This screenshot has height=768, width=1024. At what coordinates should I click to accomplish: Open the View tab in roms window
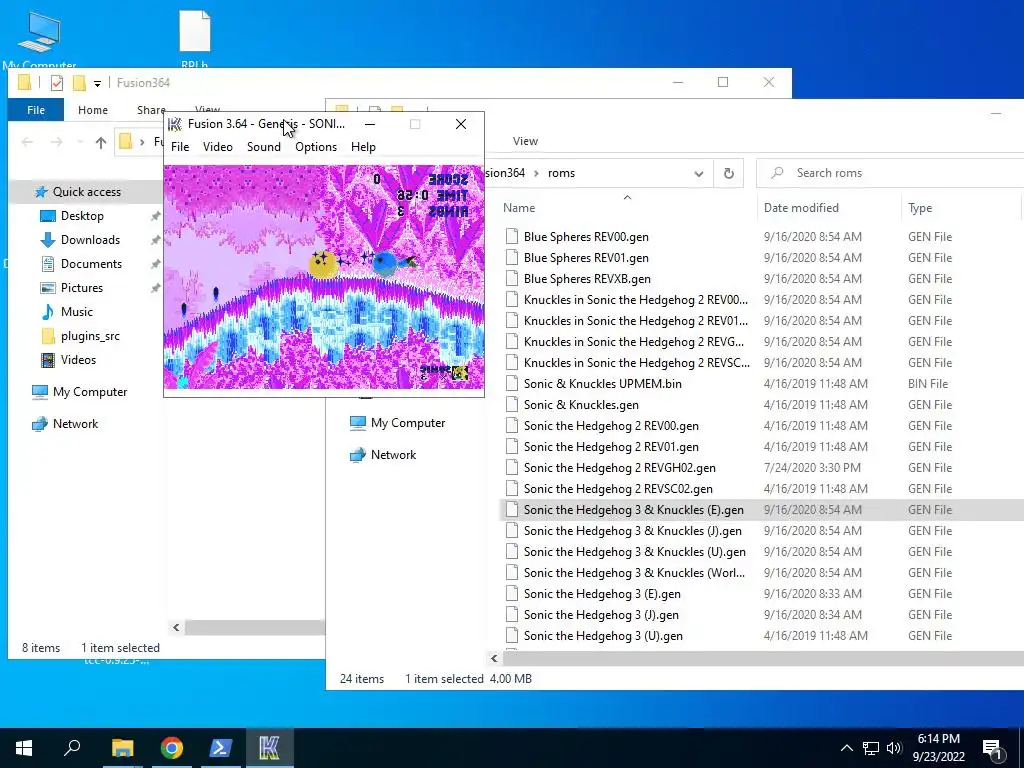pyautogui.click(x=525, y=141)
